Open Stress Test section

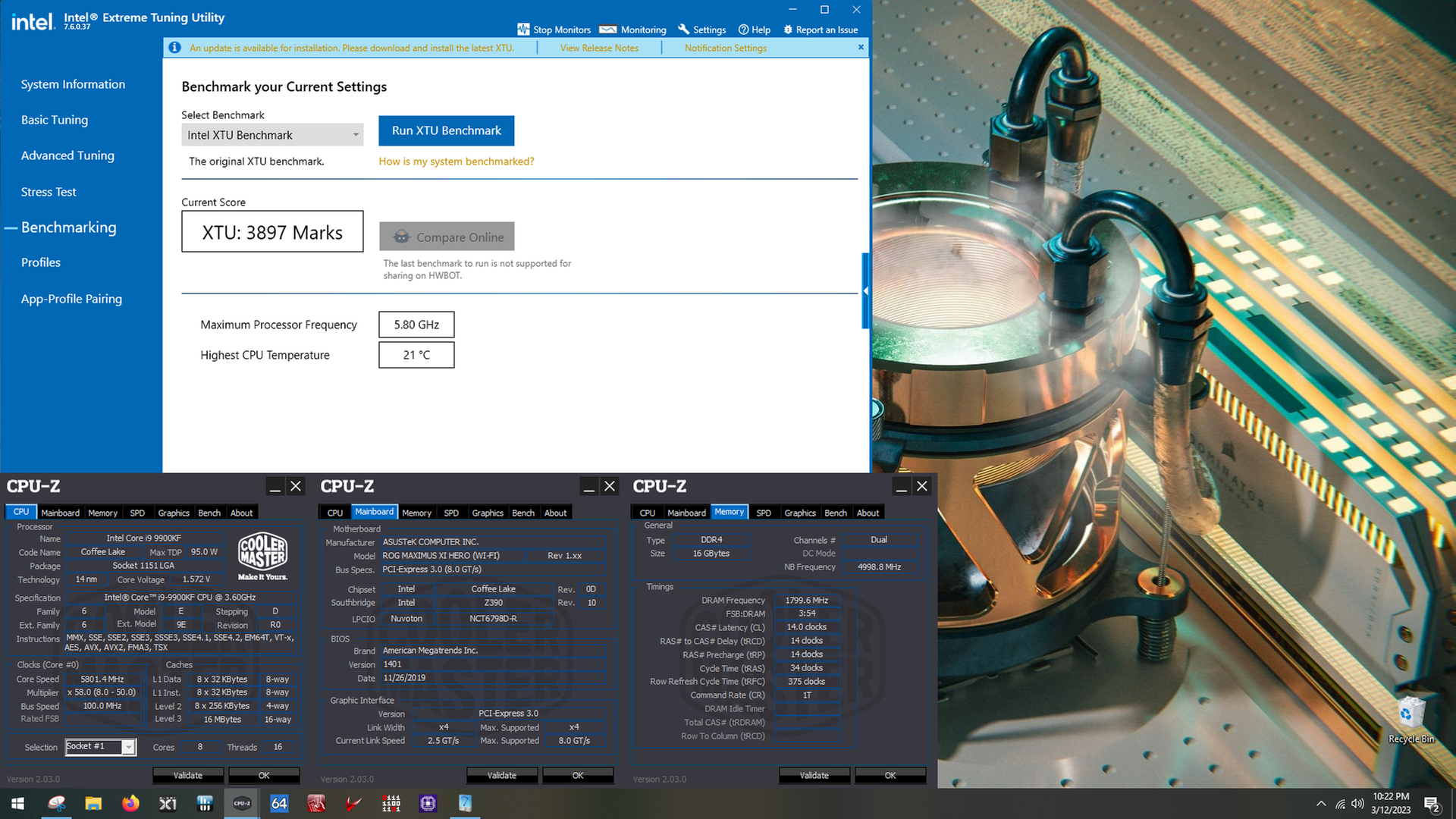coord(49,192)
